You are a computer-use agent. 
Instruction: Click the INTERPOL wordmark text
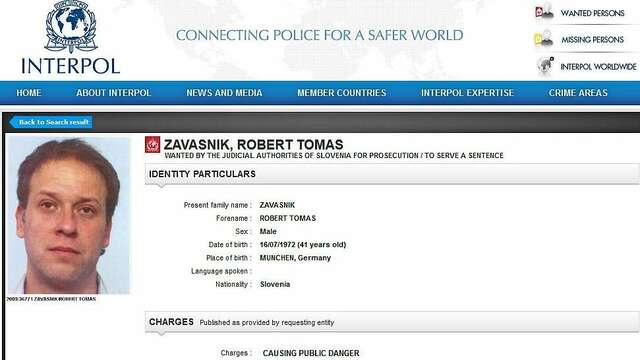(x=71, y=66)
